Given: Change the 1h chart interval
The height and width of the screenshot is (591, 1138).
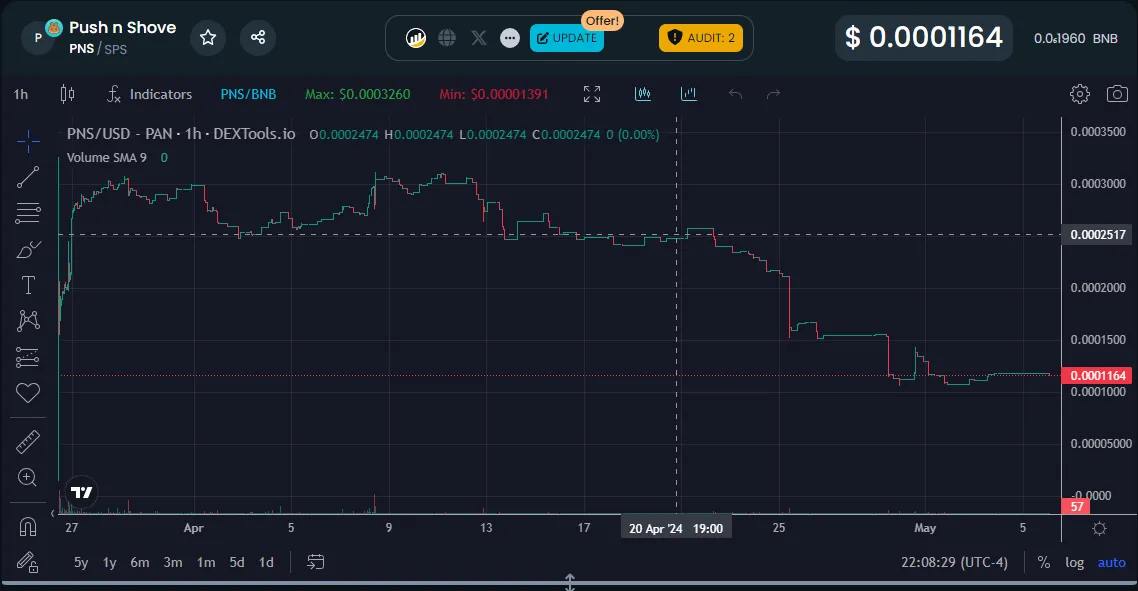Looking at the screenshot, I should (x=21, y=94).
